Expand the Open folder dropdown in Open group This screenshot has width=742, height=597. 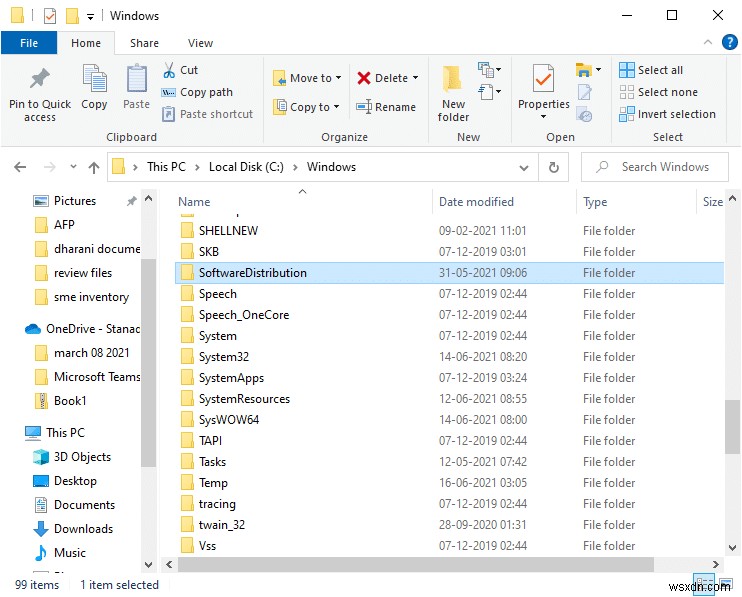tap(598, 70)
